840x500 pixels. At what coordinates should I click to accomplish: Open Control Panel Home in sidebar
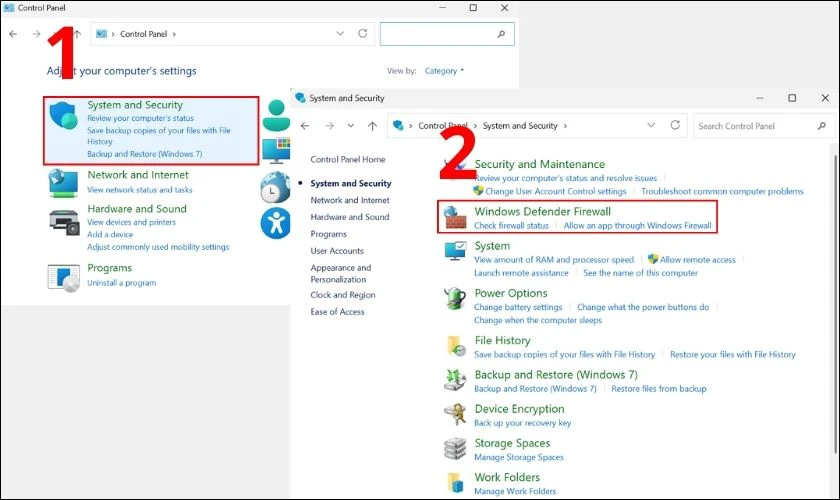tap(348, 159)
